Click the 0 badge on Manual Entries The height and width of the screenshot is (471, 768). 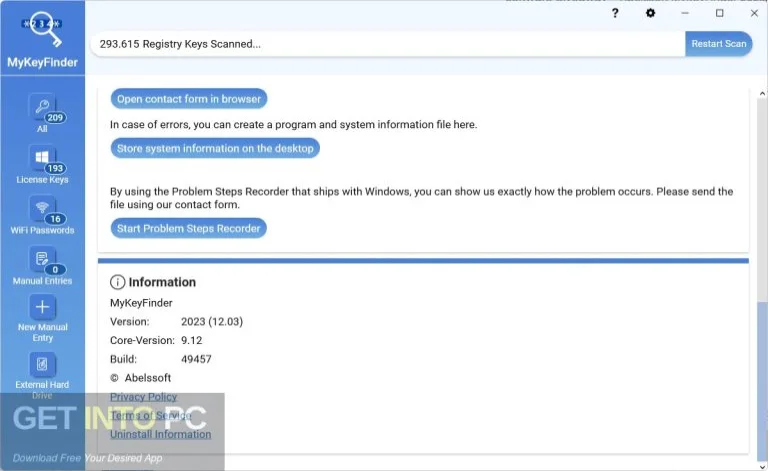pyautogui.click(x=55, y=270)
